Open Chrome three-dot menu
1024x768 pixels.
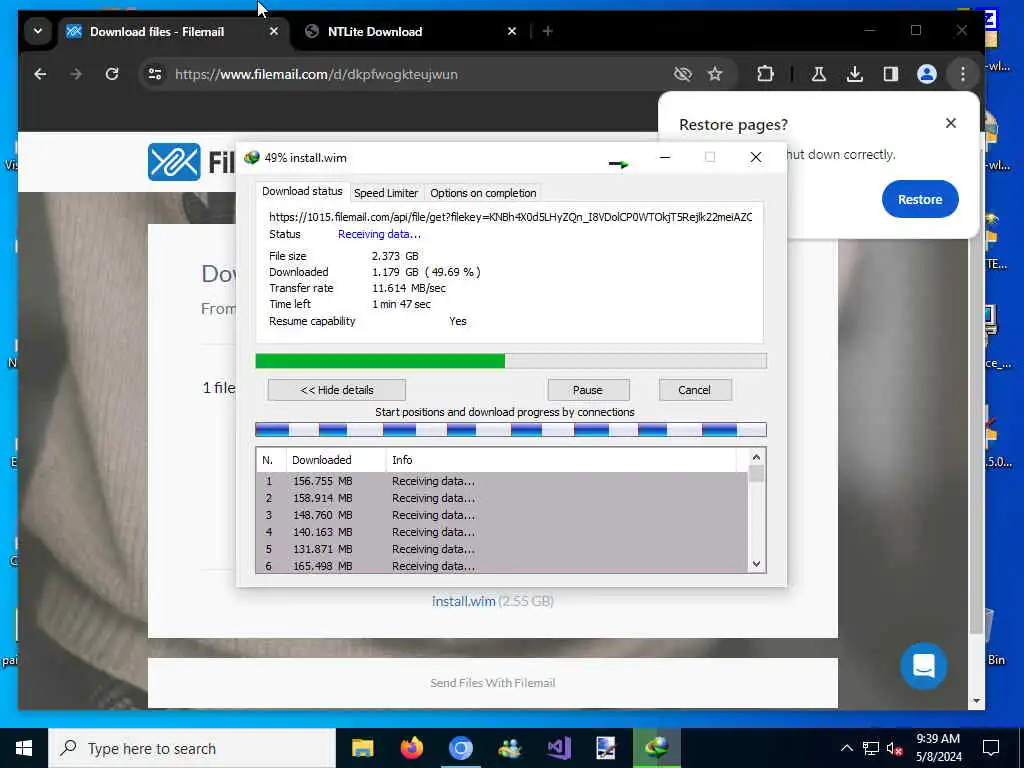[x=963, y=74]
